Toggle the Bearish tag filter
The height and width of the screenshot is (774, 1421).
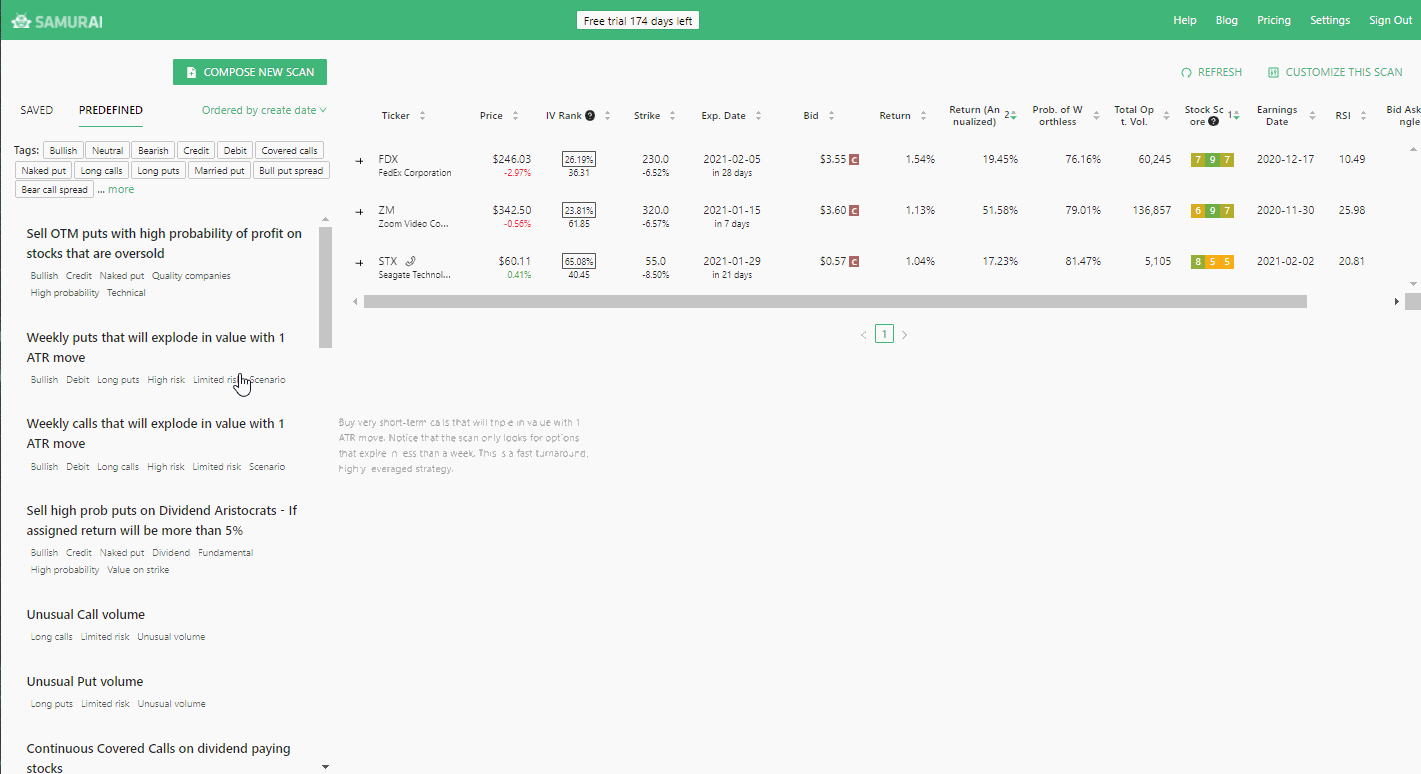pos(153,150)
